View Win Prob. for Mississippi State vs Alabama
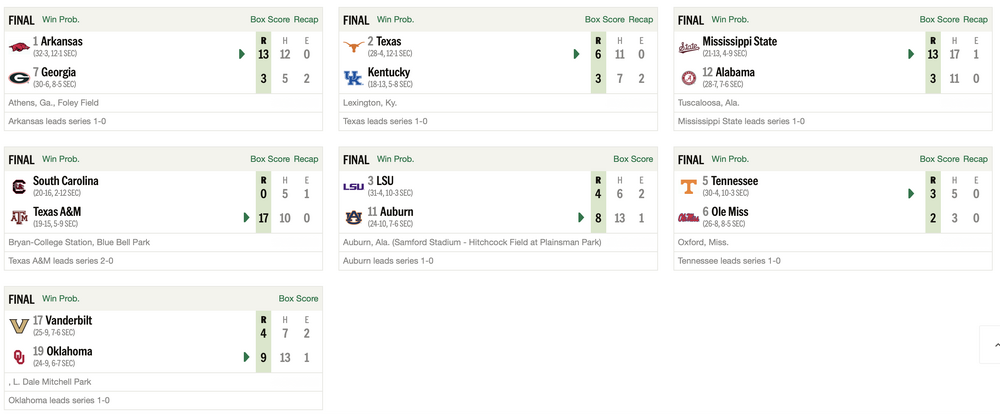 [x=731, y=19]
